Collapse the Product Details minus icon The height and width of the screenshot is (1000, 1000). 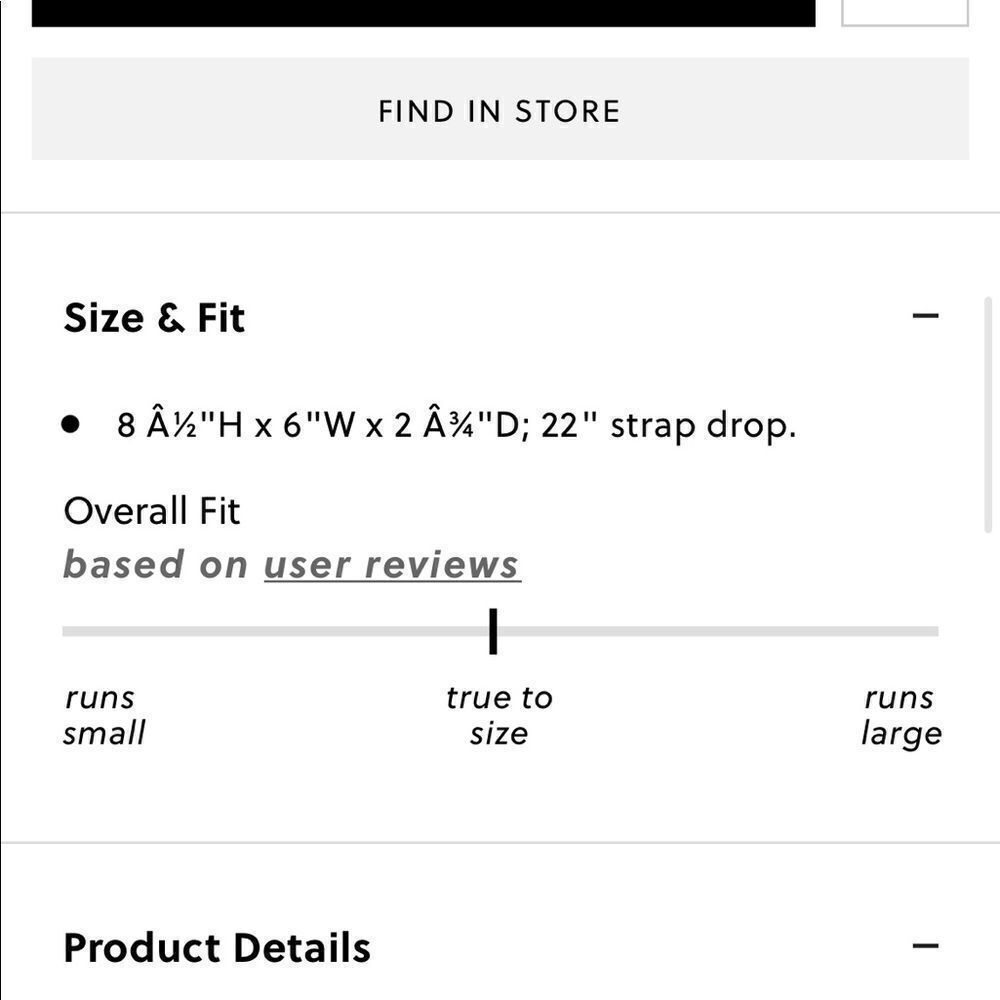pyautogui.click(x=926, y=946)
